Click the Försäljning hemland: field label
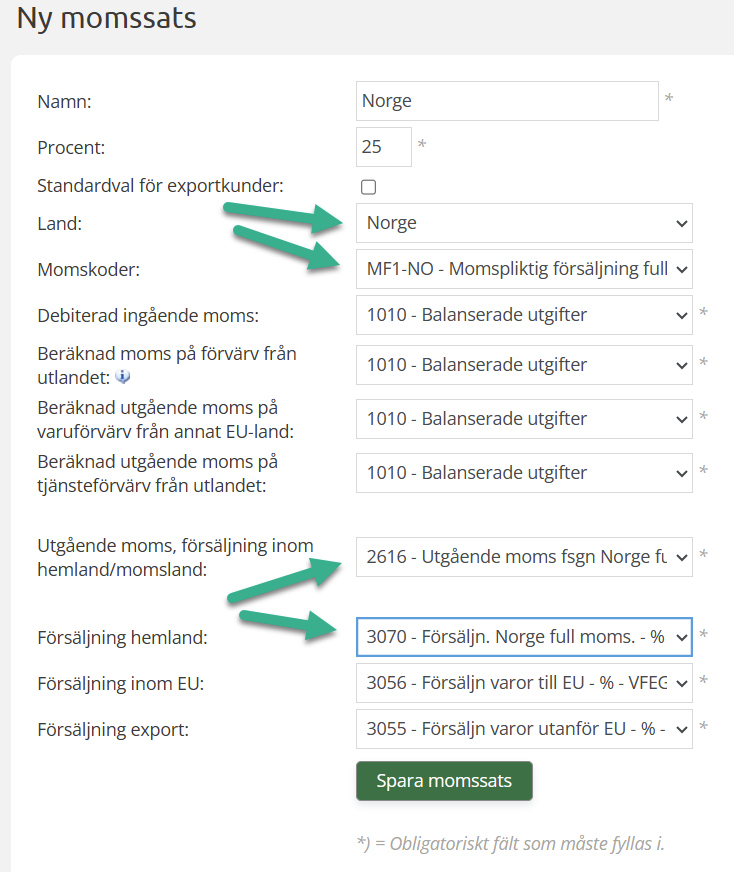 (122, 637)
